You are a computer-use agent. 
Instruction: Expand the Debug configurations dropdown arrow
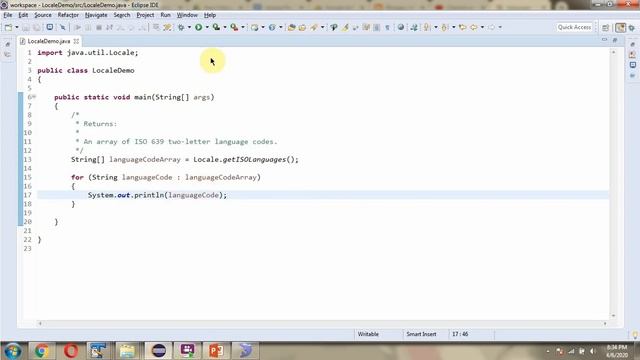[189, 27]
